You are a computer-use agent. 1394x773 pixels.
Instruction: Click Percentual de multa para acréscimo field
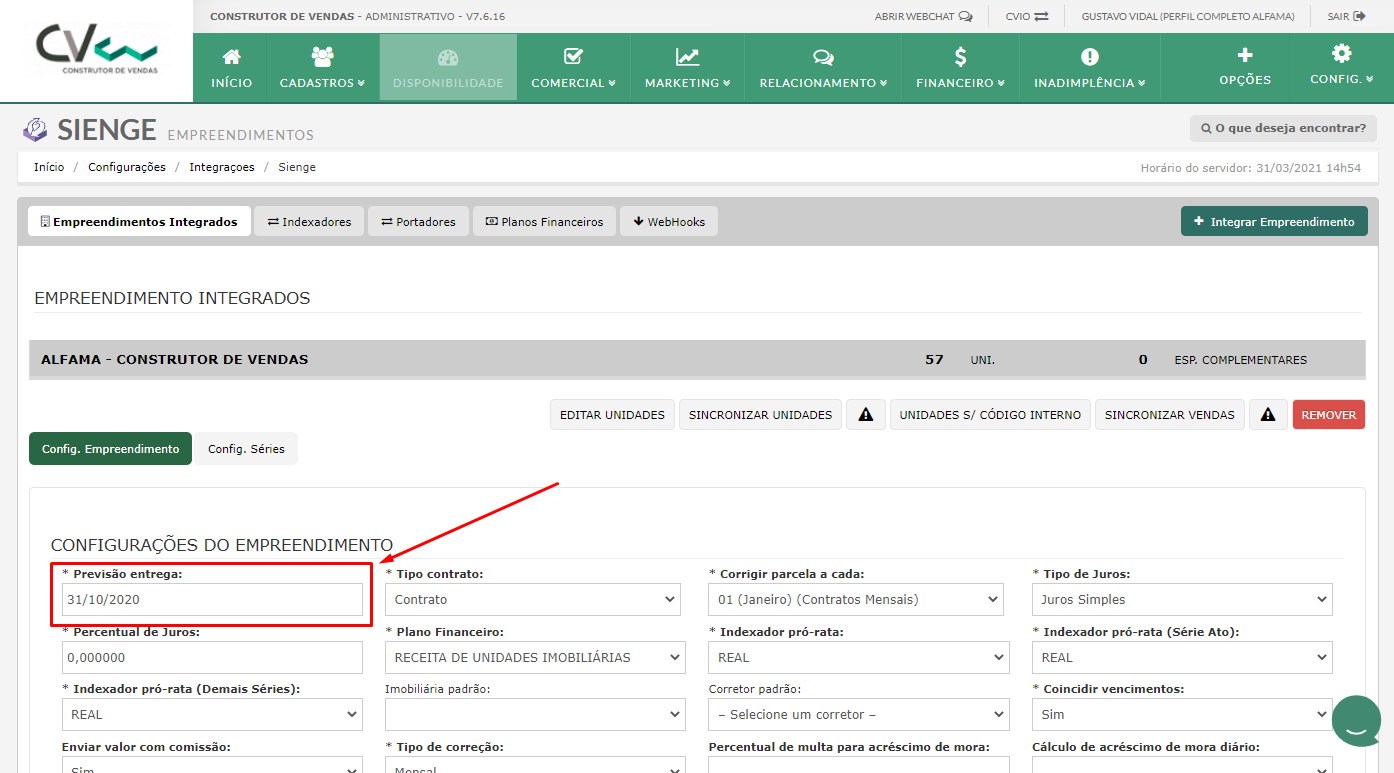click(x=859, y=765)
